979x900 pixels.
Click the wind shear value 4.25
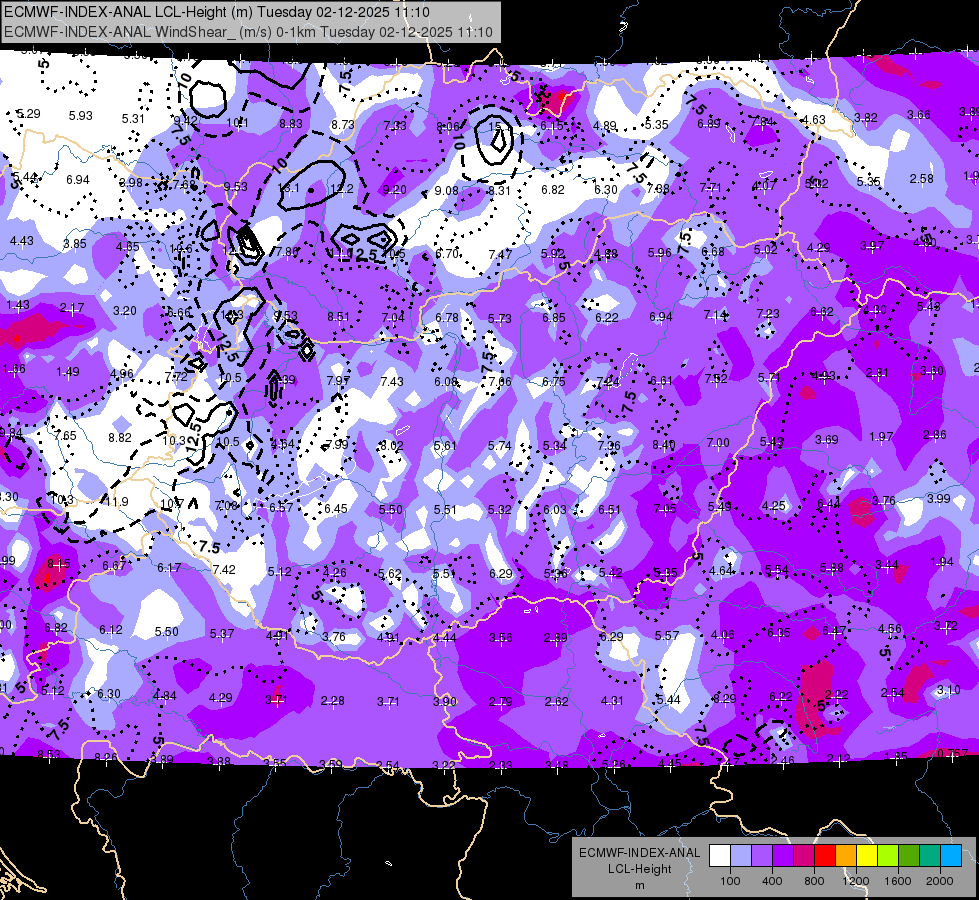tap(773, 505)
